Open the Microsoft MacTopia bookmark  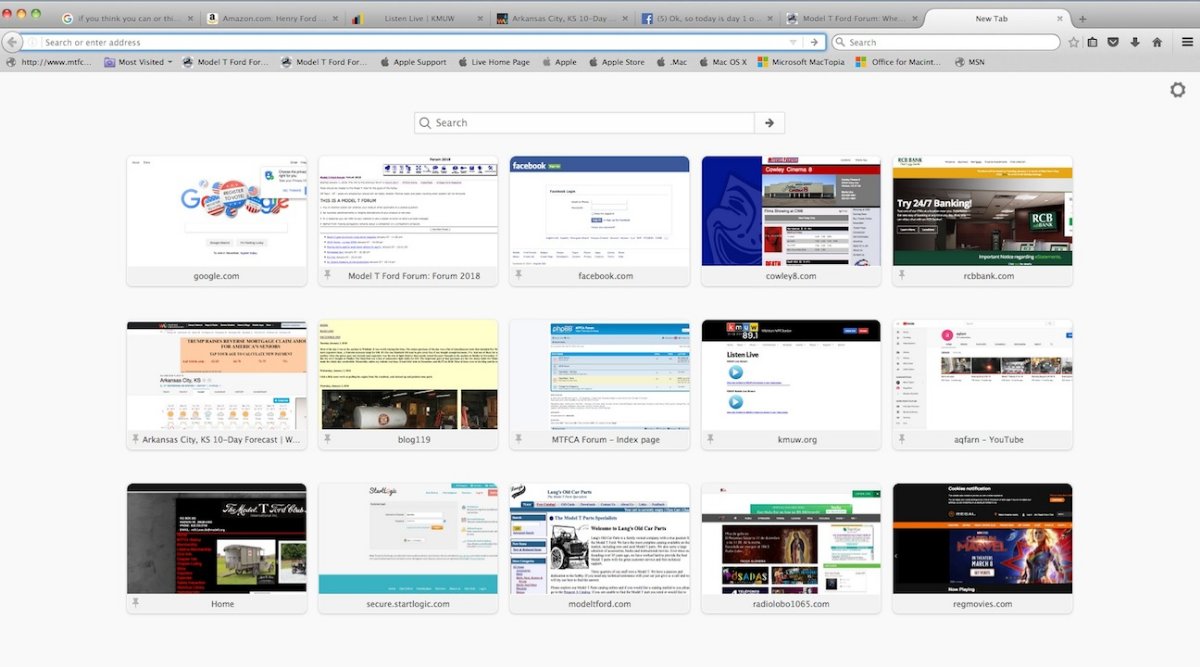point(800,62)
